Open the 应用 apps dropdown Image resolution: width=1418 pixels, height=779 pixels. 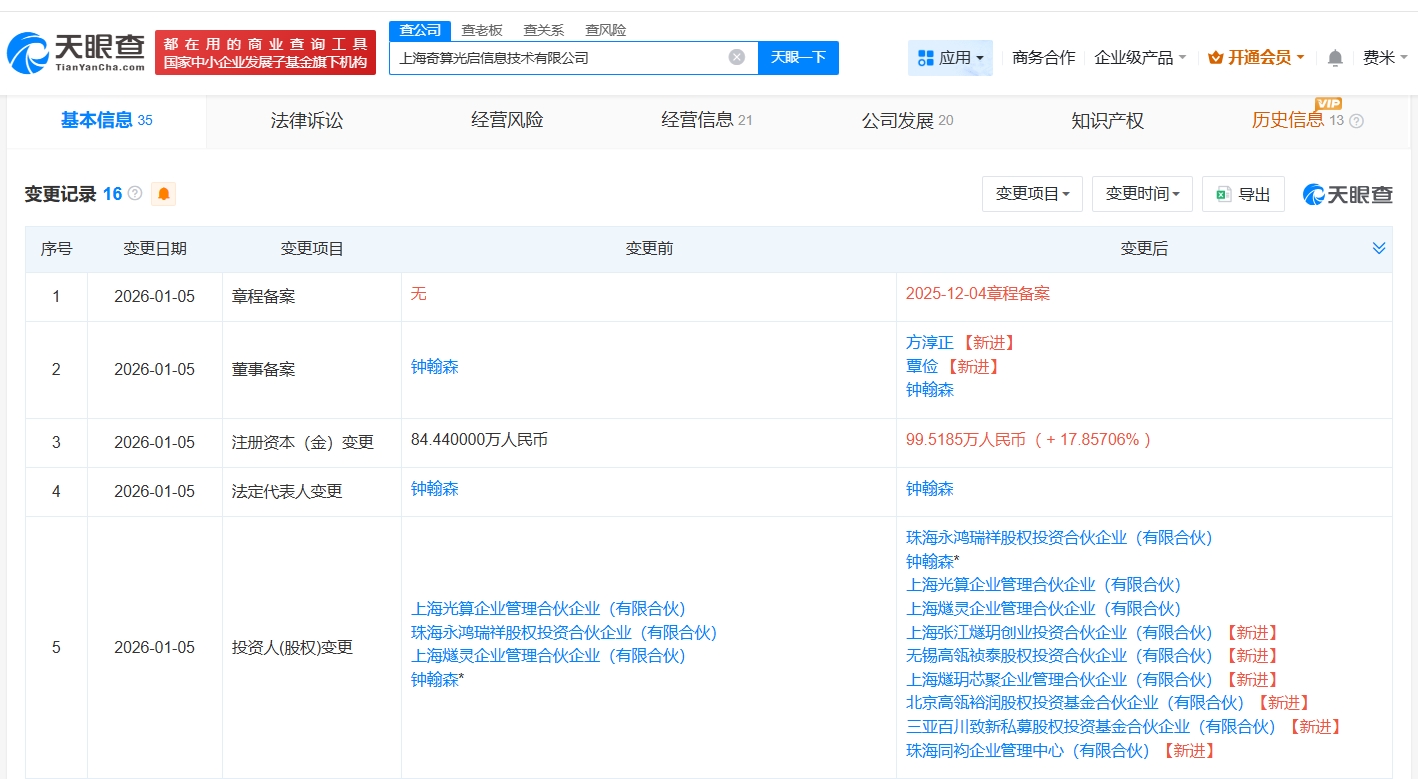950,58
